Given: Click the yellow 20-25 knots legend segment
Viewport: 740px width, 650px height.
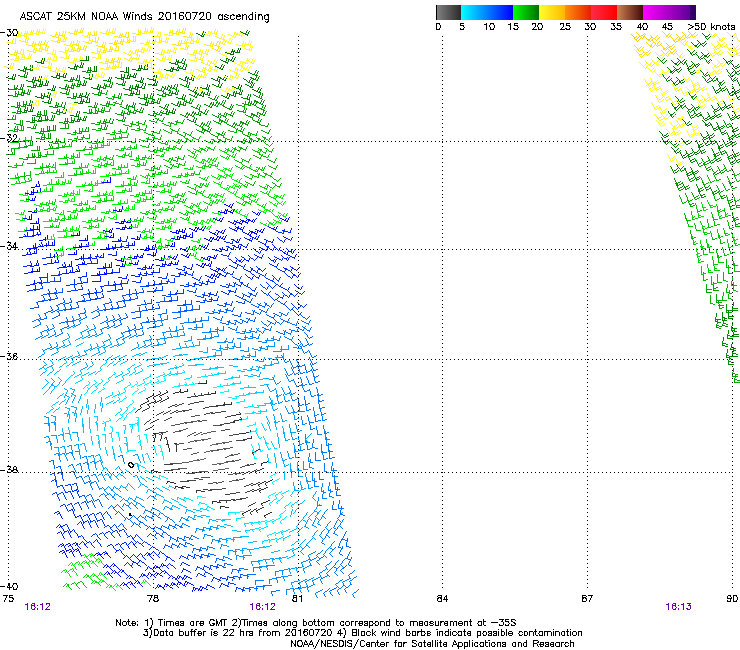Looking at the screenshot, I should [552, 12].
